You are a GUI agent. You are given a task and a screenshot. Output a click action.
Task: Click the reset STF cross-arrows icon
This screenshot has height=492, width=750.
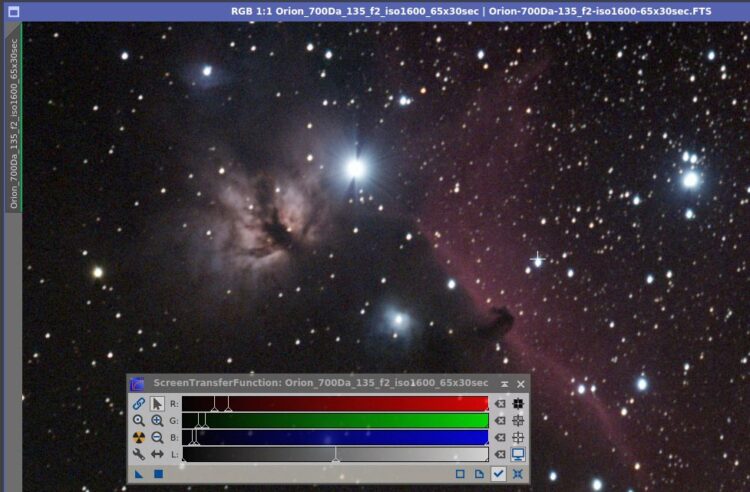click(518, 474)
